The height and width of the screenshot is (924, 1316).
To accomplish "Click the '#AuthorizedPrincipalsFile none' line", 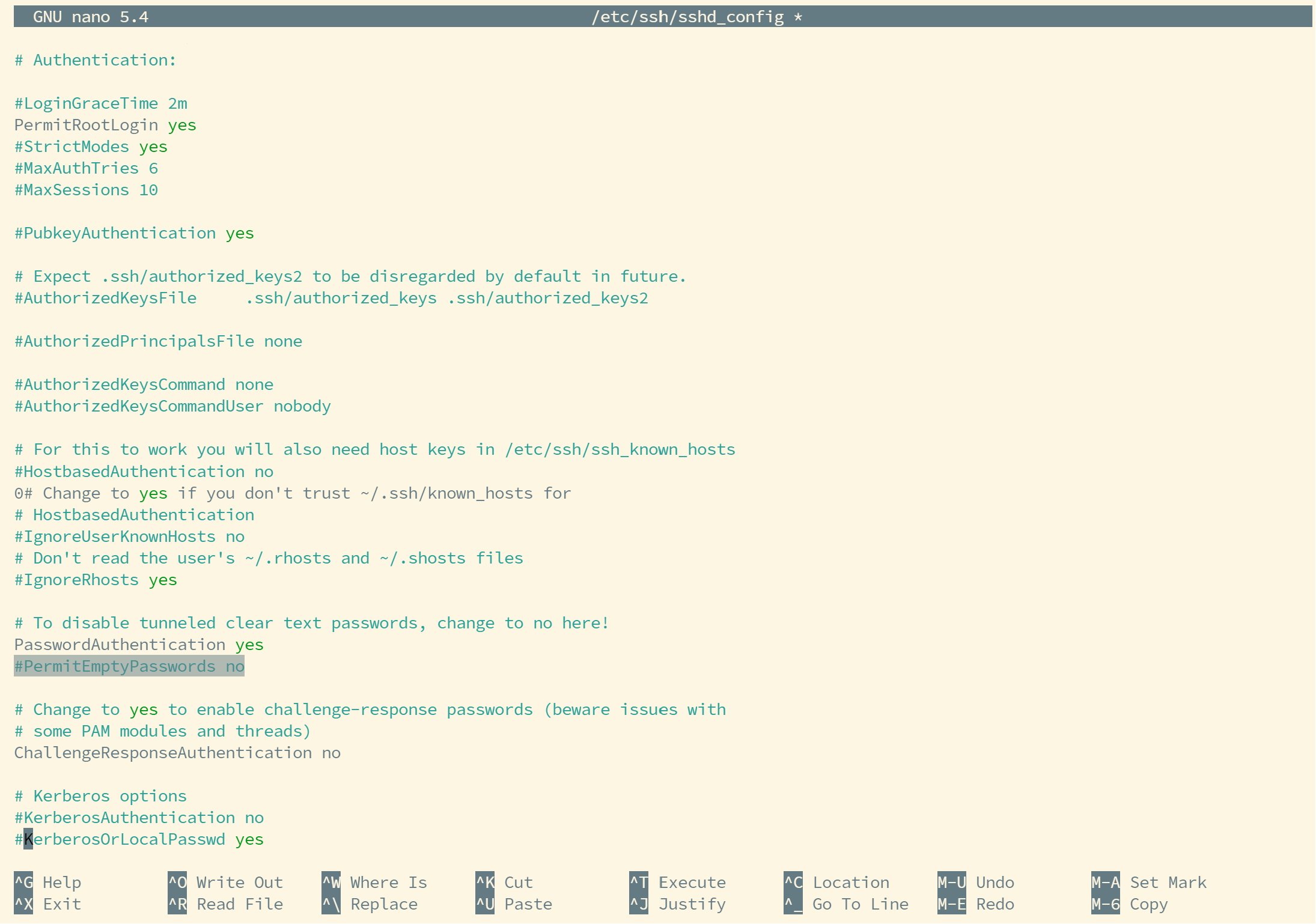I will (x=159, y=341).
